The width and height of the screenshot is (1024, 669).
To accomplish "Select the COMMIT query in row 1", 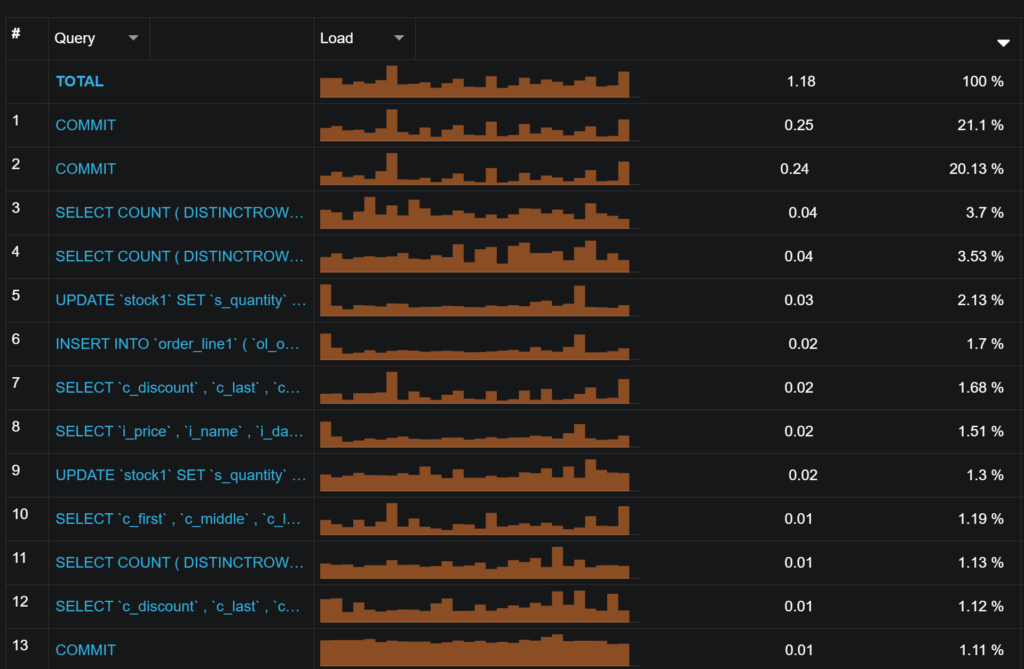I will [x=85, y=125].
